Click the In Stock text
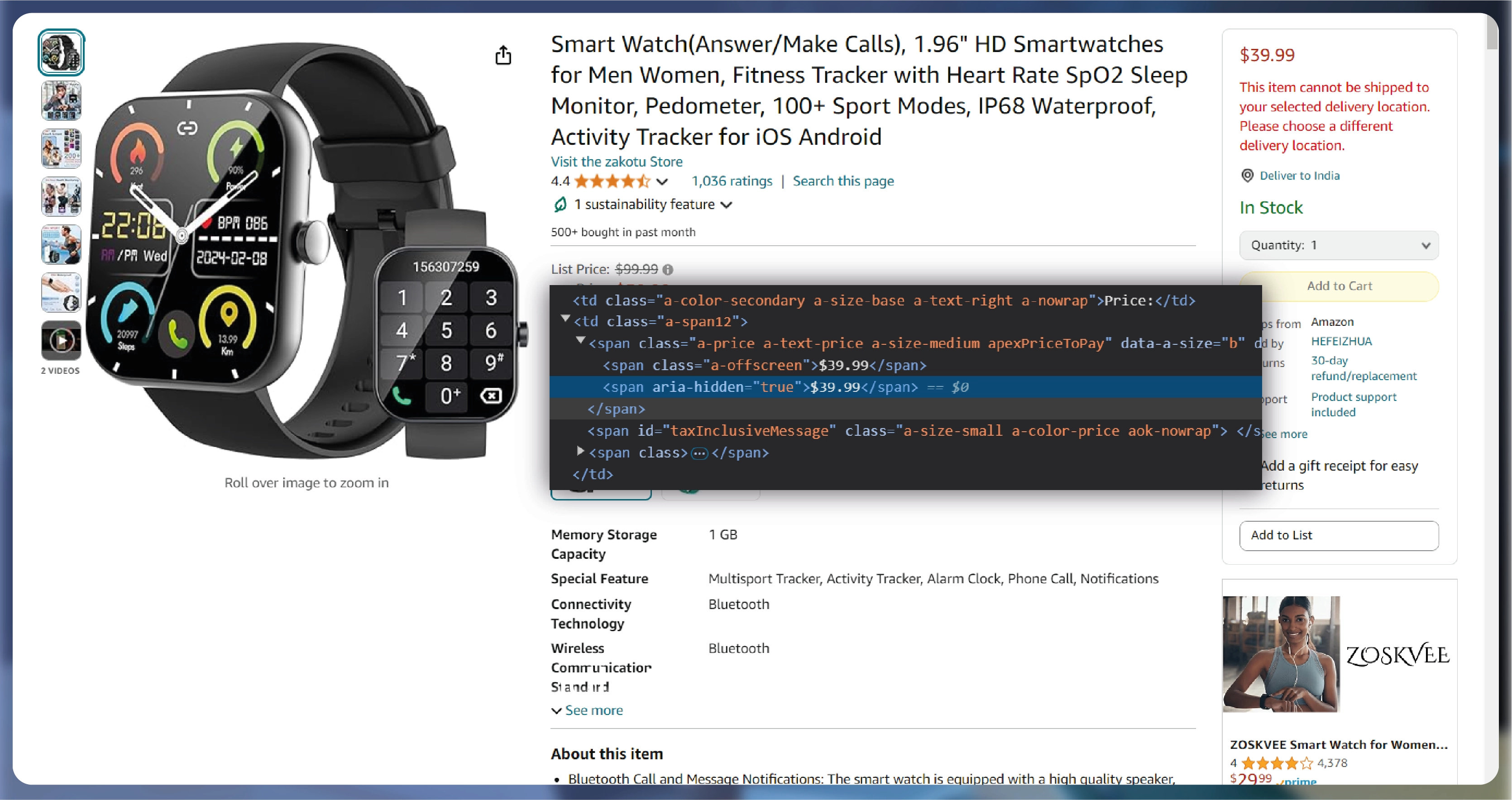The width and height of the screenshot is (1512, 800). tap(1271, 207)
